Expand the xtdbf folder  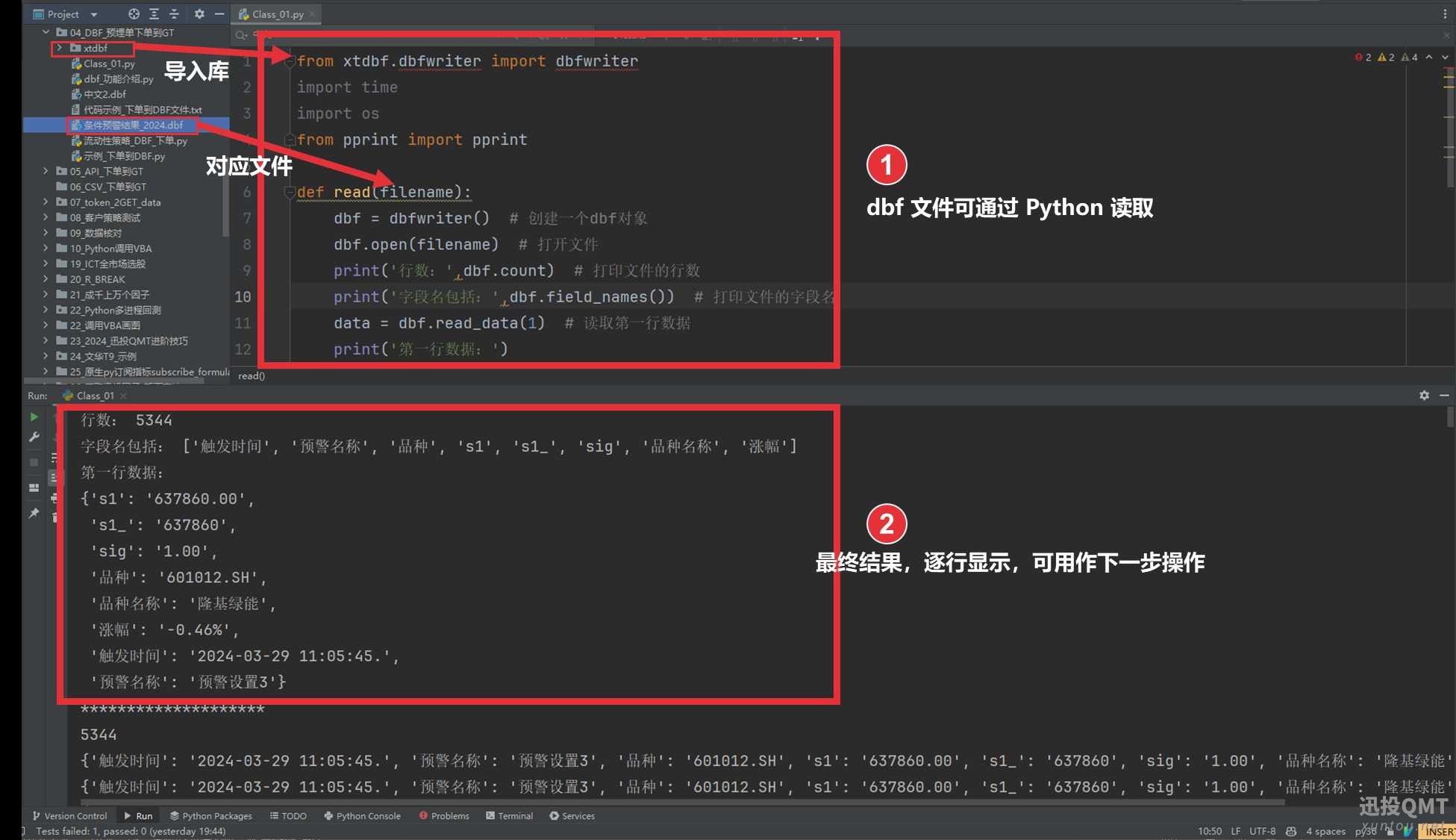click(x=60, y=48)
